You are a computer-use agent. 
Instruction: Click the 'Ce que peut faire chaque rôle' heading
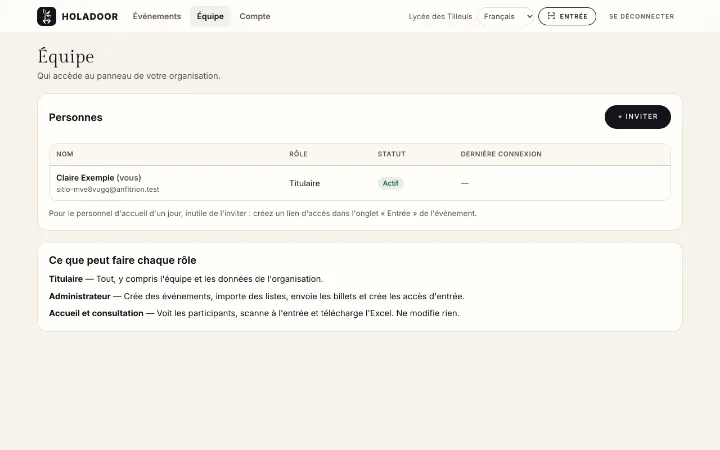(x=123, y=260)
